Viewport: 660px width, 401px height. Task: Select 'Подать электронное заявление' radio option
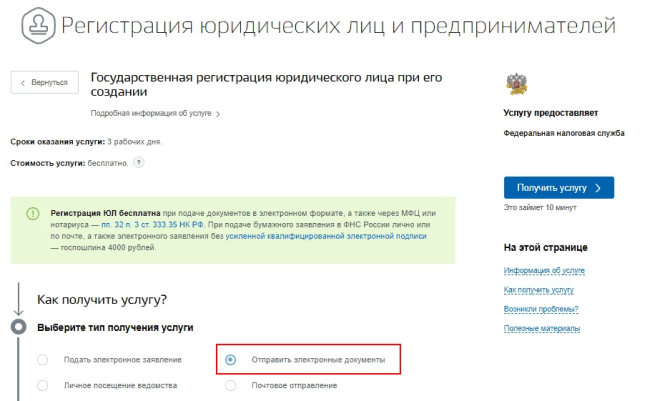43,360
